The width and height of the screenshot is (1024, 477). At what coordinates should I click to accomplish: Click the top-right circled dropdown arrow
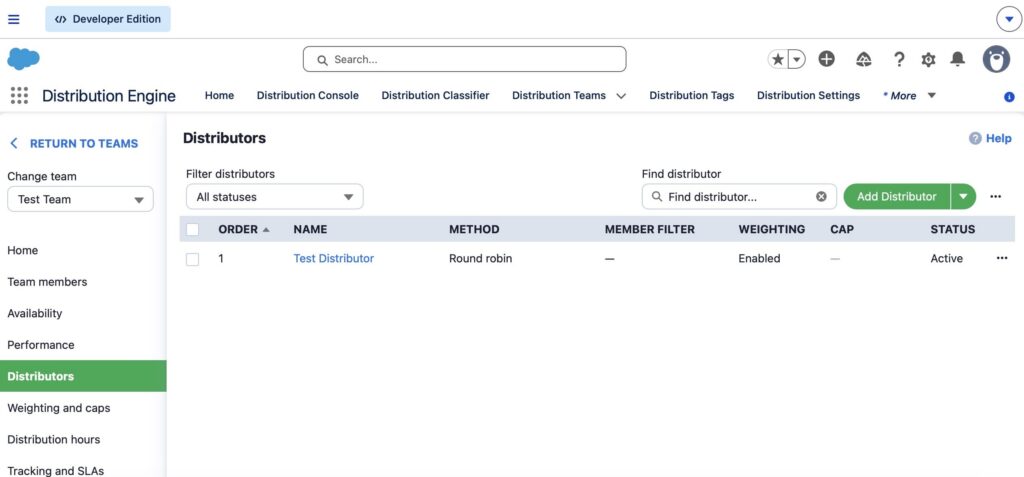(x=1009, y=19)
